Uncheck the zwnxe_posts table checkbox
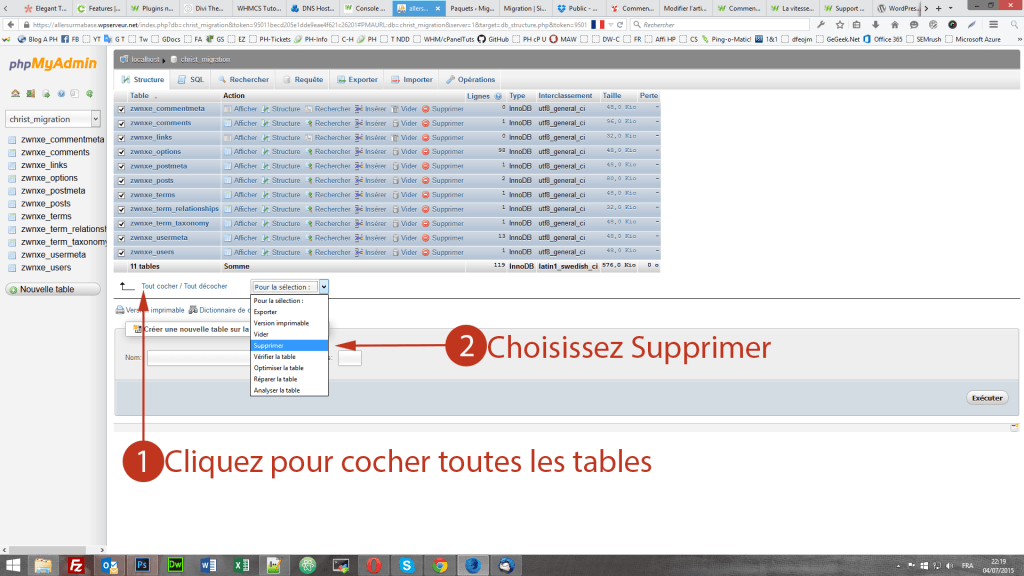Image resolution: width=1024 pixels, height=576 pixels. [121, 181]
